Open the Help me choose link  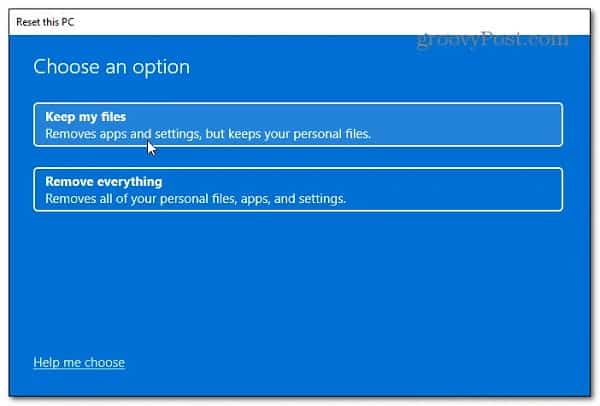(79, 362)
